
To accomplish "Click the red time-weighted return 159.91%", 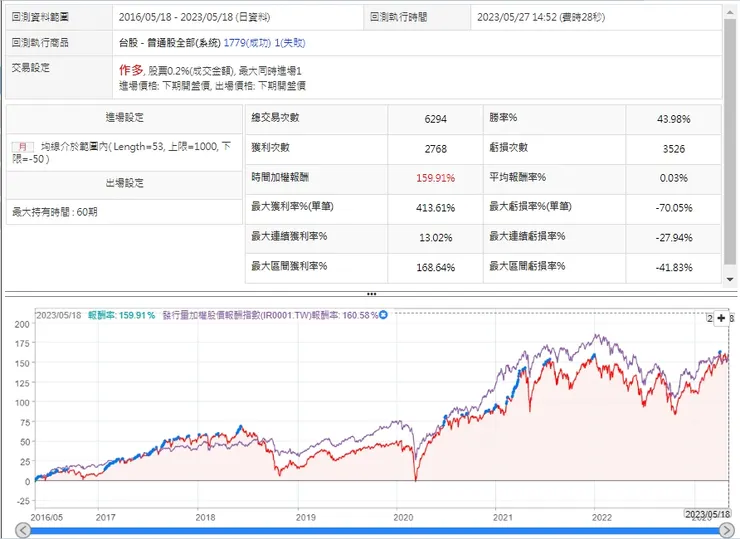I will [435, 178].
